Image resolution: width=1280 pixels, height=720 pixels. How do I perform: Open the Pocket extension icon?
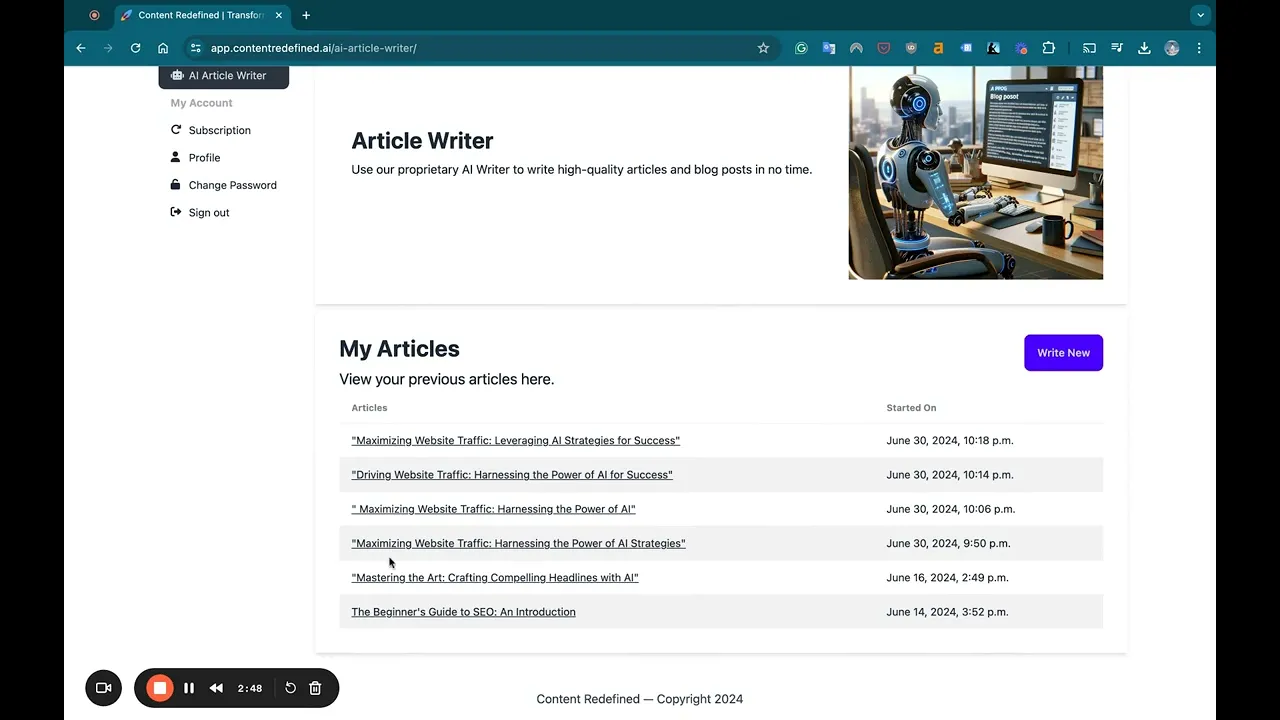pos(884,48)
